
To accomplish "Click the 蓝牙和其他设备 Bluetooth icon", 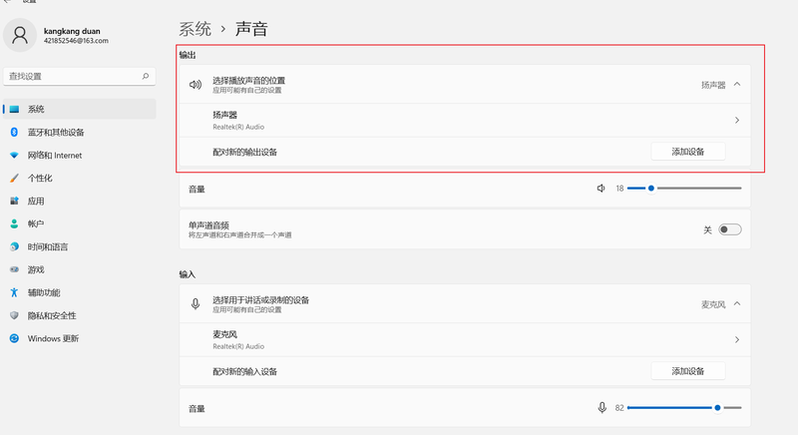I will pos(14,132).
